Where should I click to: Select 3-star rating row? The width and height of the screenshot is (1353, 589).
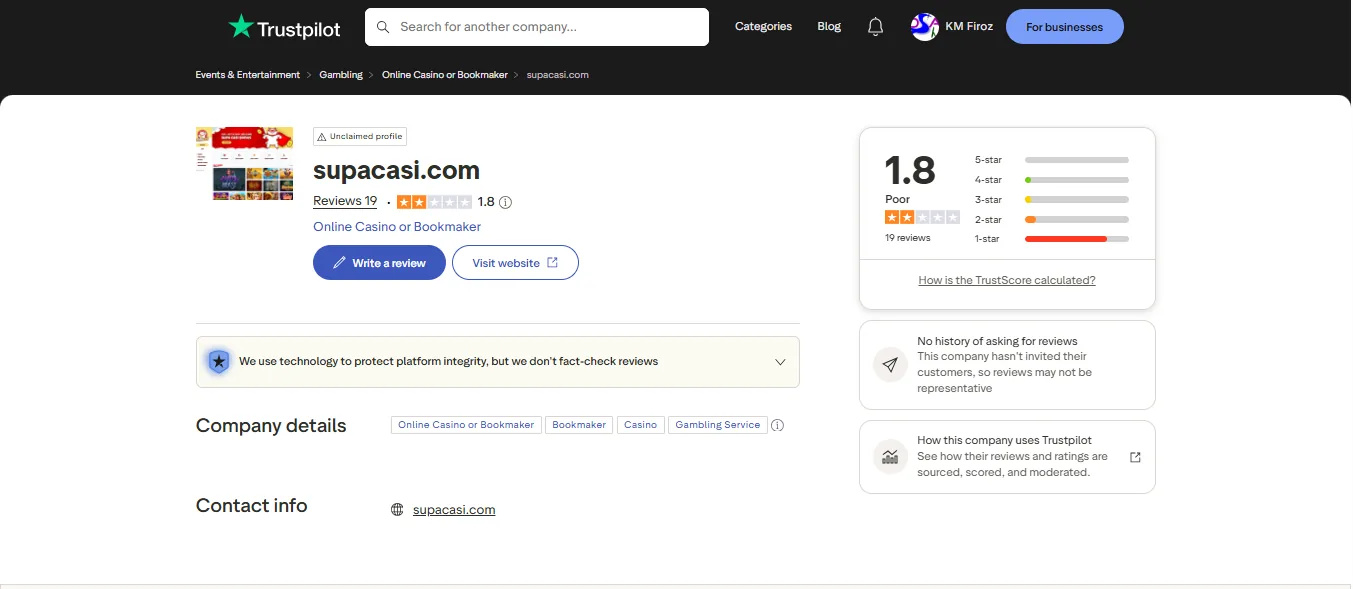[x=1052, y=200]
